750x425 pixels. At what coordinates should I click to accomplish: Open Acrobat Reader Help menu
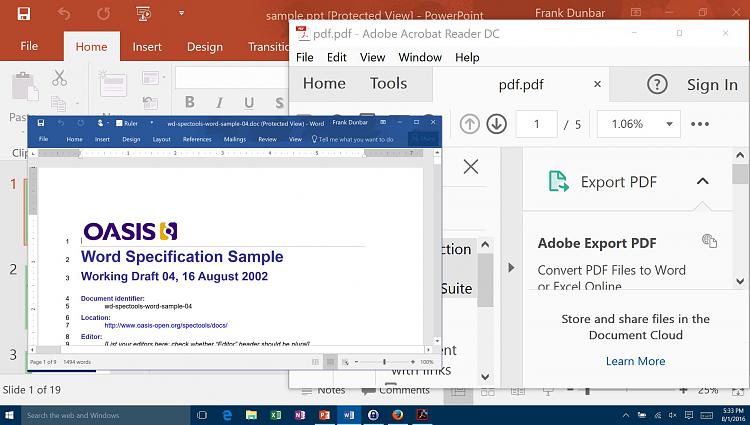(467, 57)
